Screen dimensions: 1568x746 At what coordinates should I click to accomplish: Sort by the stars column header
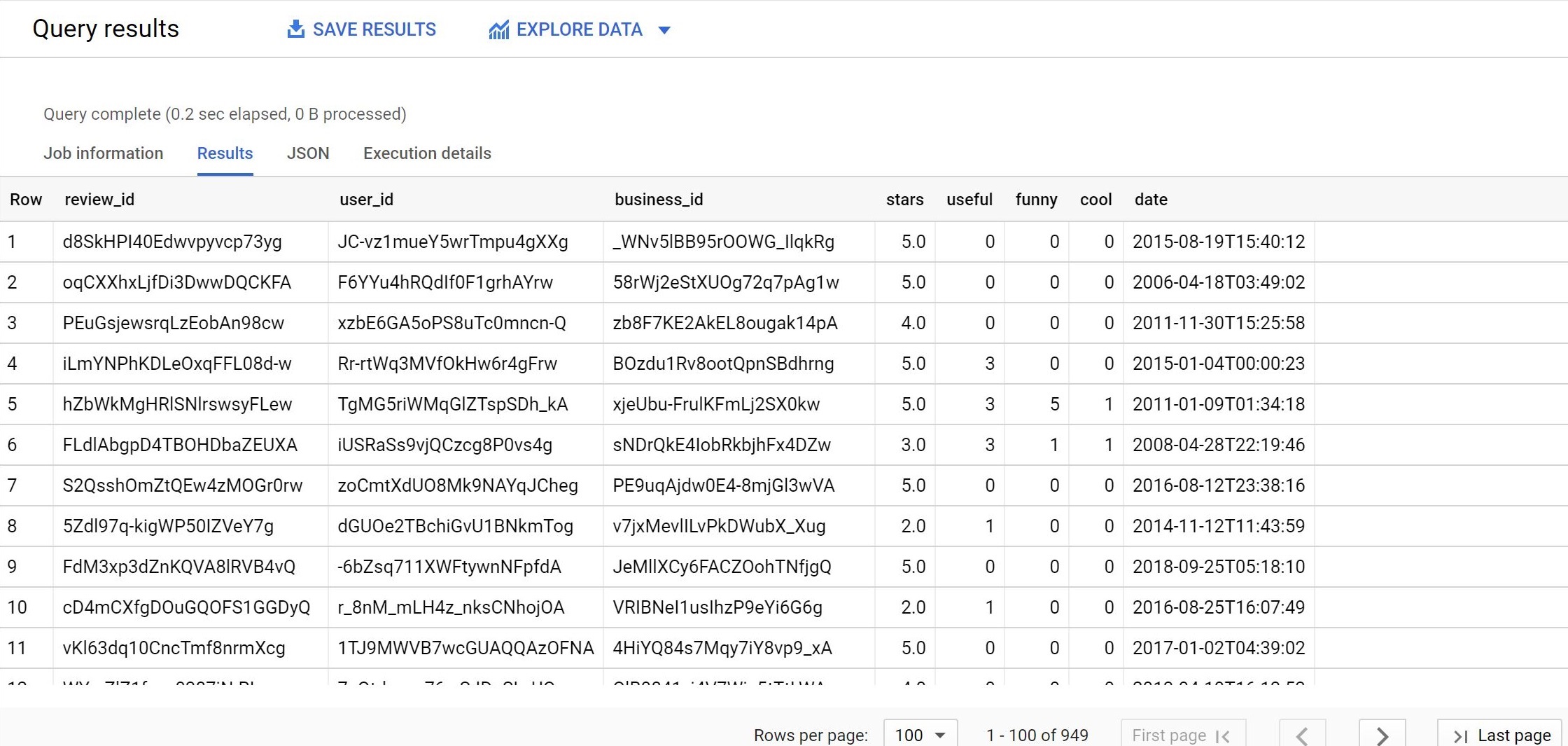904,199
